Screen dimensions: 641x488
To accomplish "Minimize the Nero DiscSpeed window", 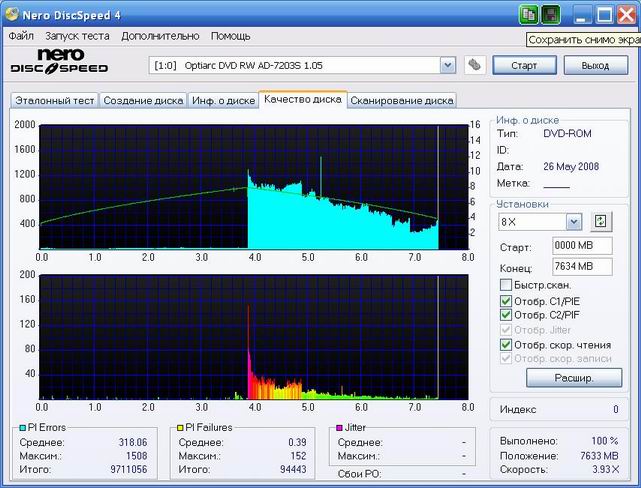I will 582,14.
